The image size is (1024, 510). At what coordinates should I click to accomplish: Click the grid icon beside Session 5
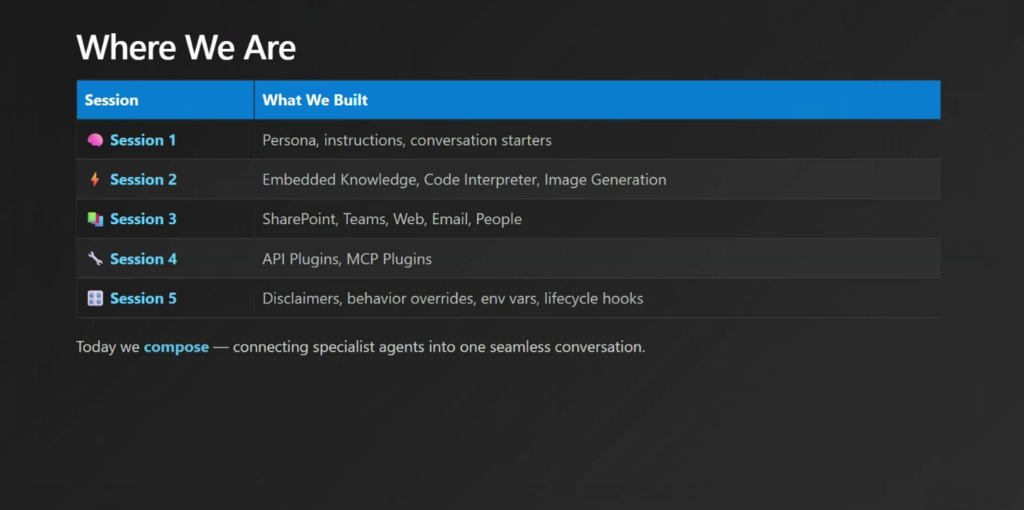click(x=95, y=298)
